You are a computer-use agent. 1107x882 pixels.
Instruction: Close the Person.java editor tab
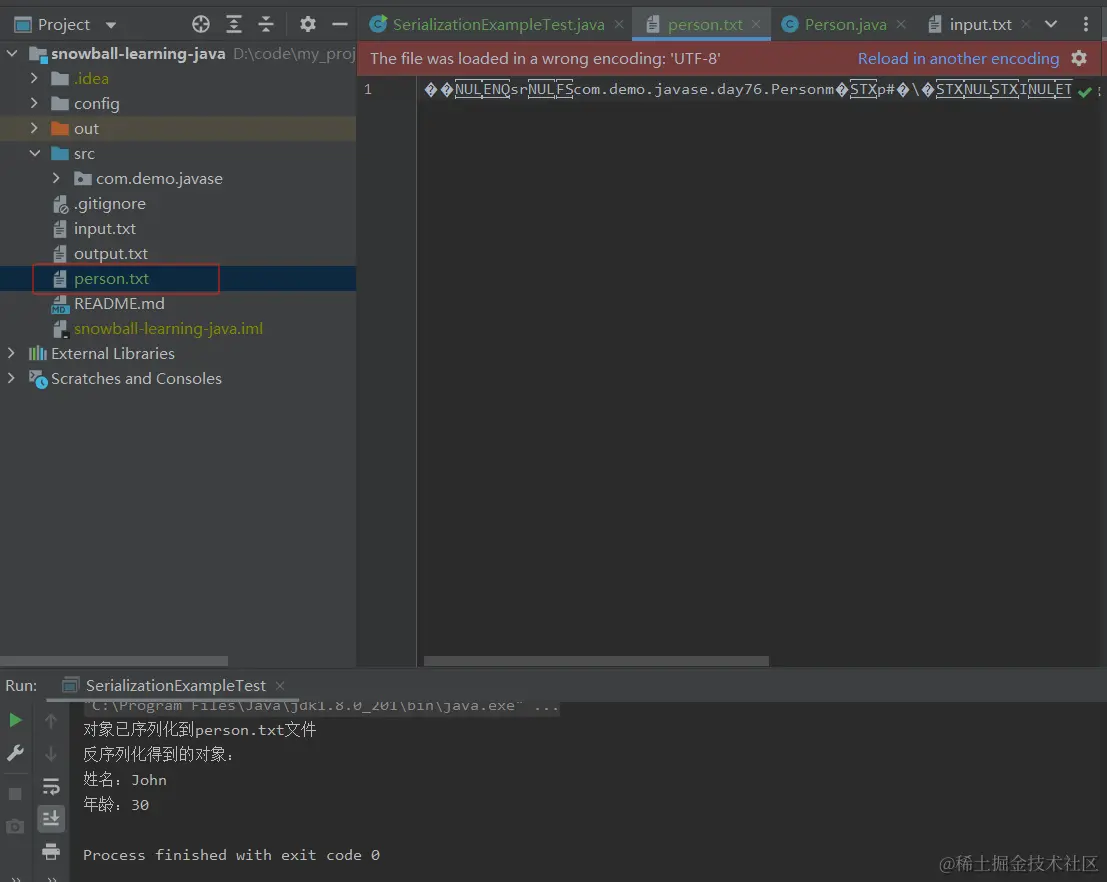(901, 25)
